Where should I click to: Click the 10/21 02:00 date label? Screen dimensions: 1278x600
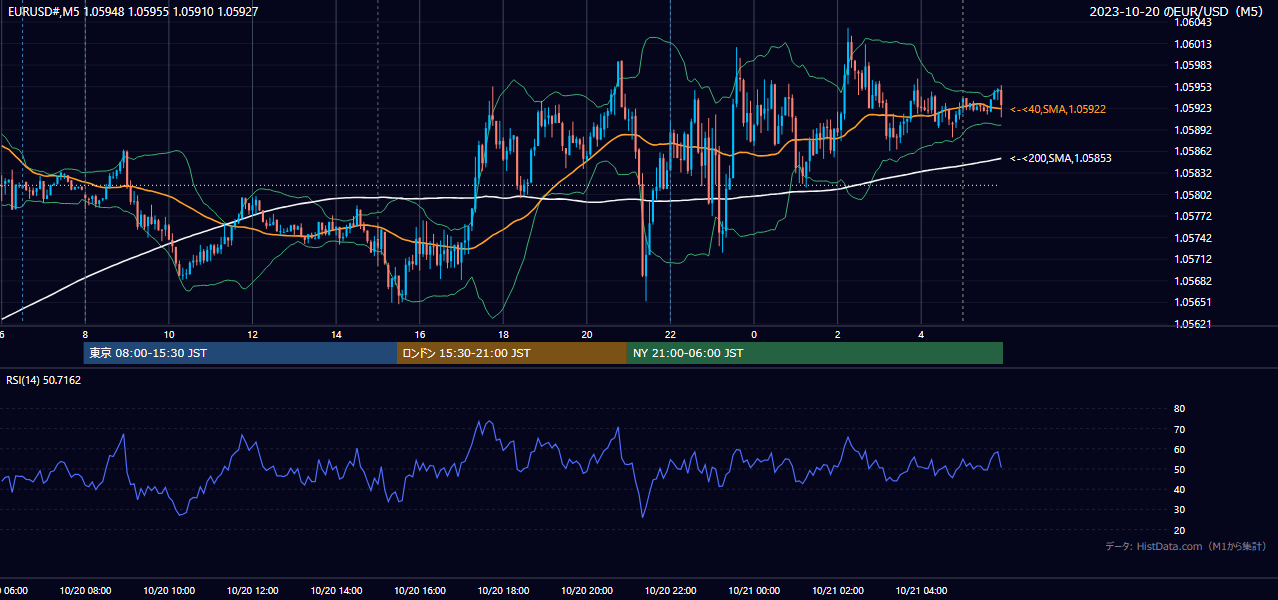(838, 591)
